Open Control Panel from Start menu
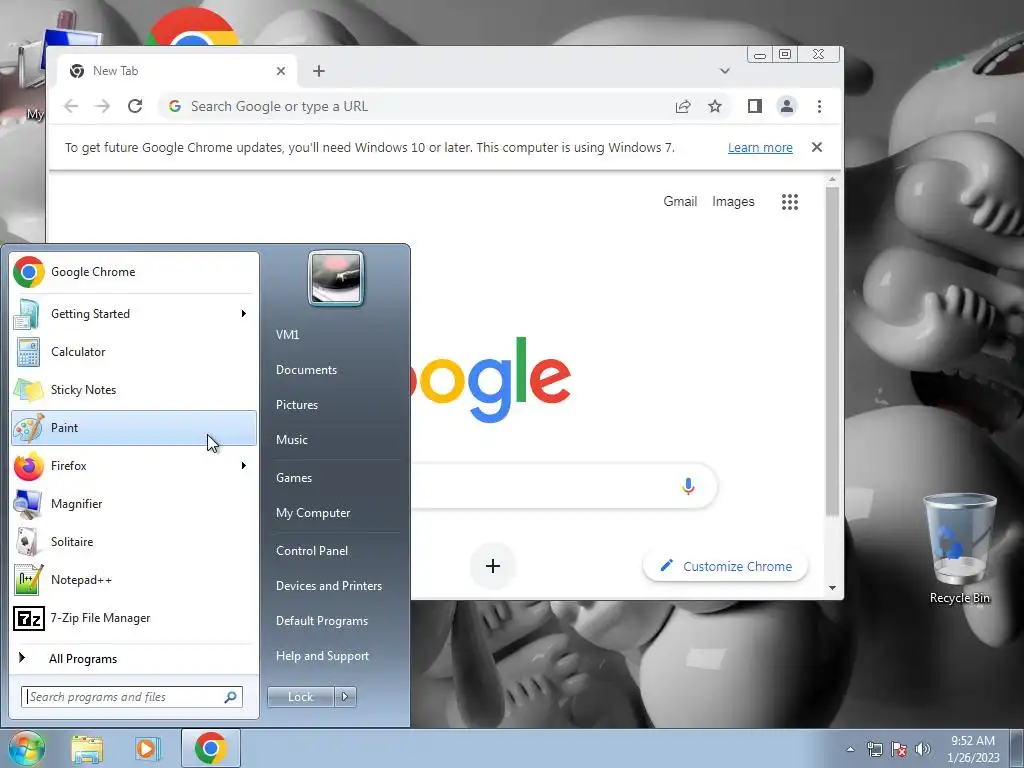Image resolution: width=1024 pixels, height=768 pixels. tap(312, 551)
